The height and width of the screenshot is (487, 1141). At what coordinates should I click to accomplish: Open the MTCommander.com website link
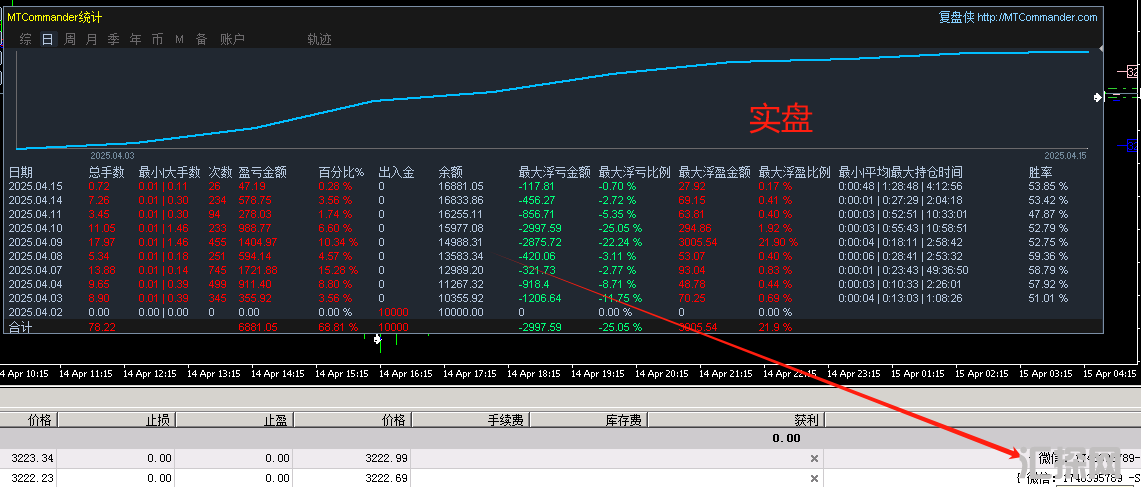click(1037, 17)
